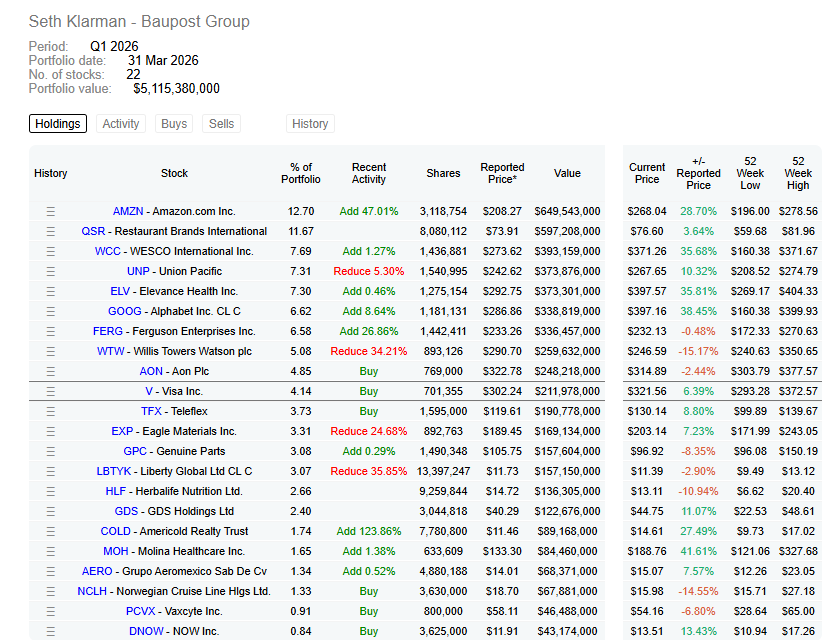This screenshot has height=644, width=835.
Task: Open history icon for EXP row
Action: 51,431
